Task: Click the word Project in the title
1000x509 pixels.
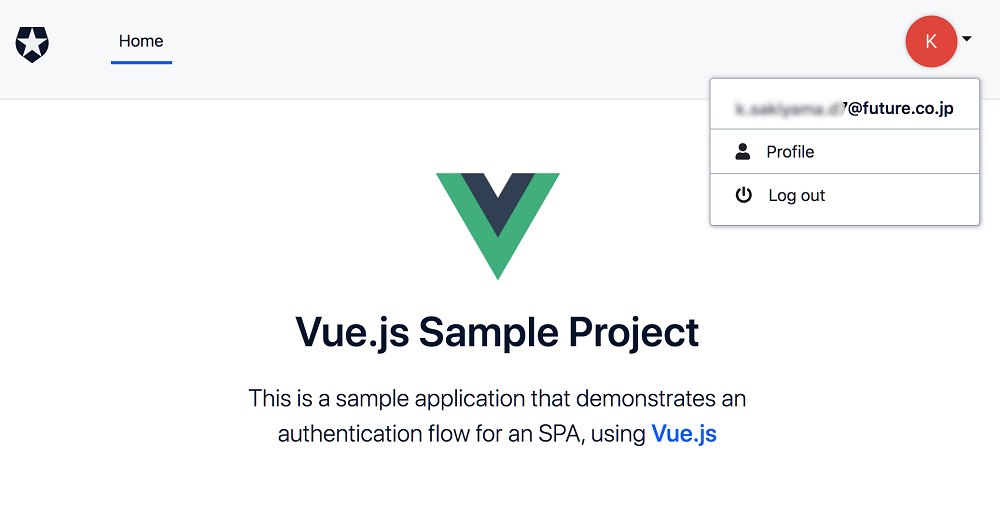Action: [x=634, y=333]
